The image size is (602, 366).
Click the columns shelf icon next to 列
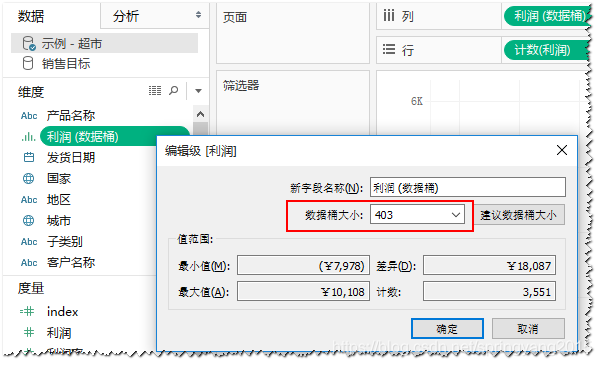pos(389,15)
